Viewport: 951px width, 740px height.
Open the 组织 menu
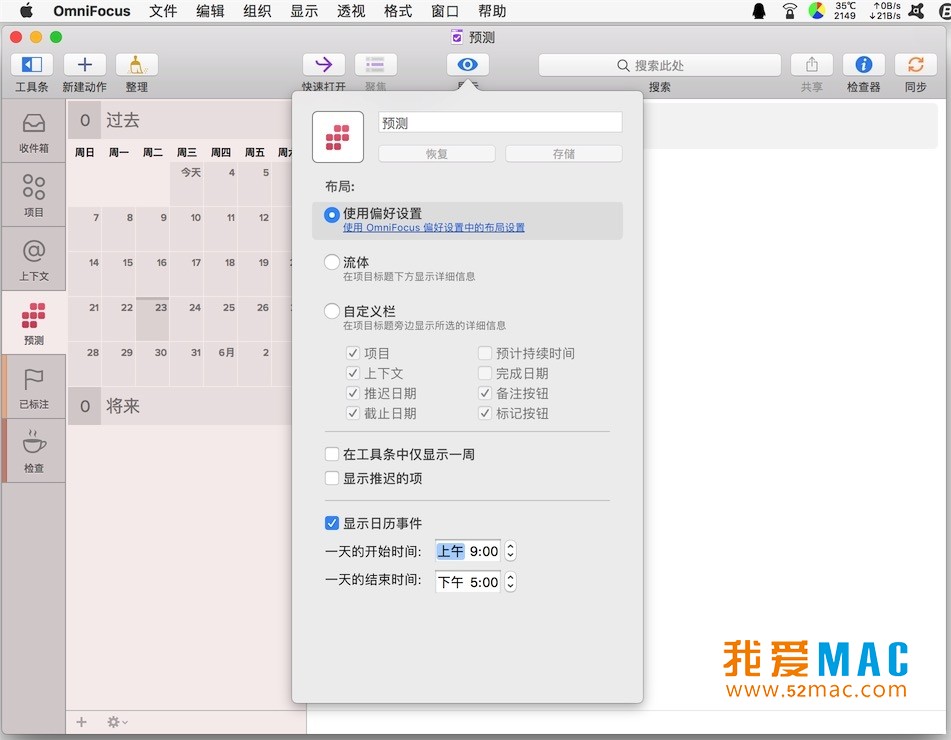click(x=257, y=11)
